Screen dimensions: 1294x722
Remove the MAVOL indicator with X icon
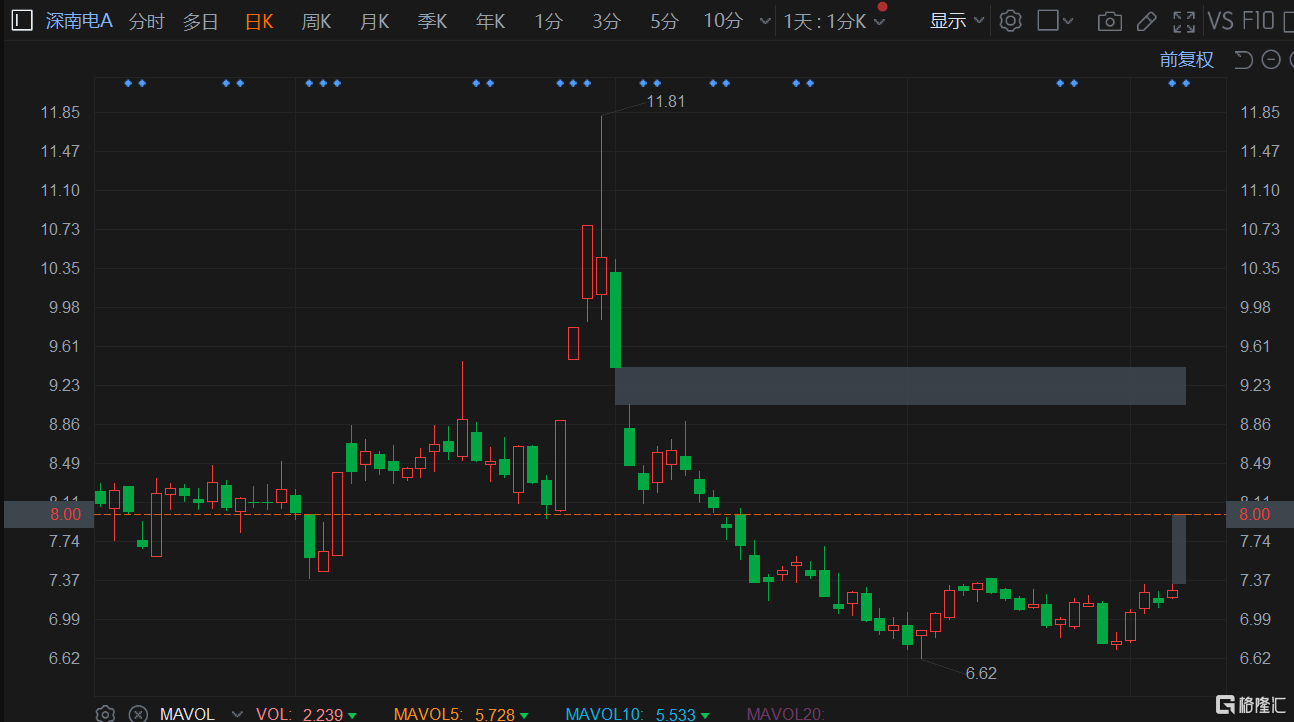point(138,713)
